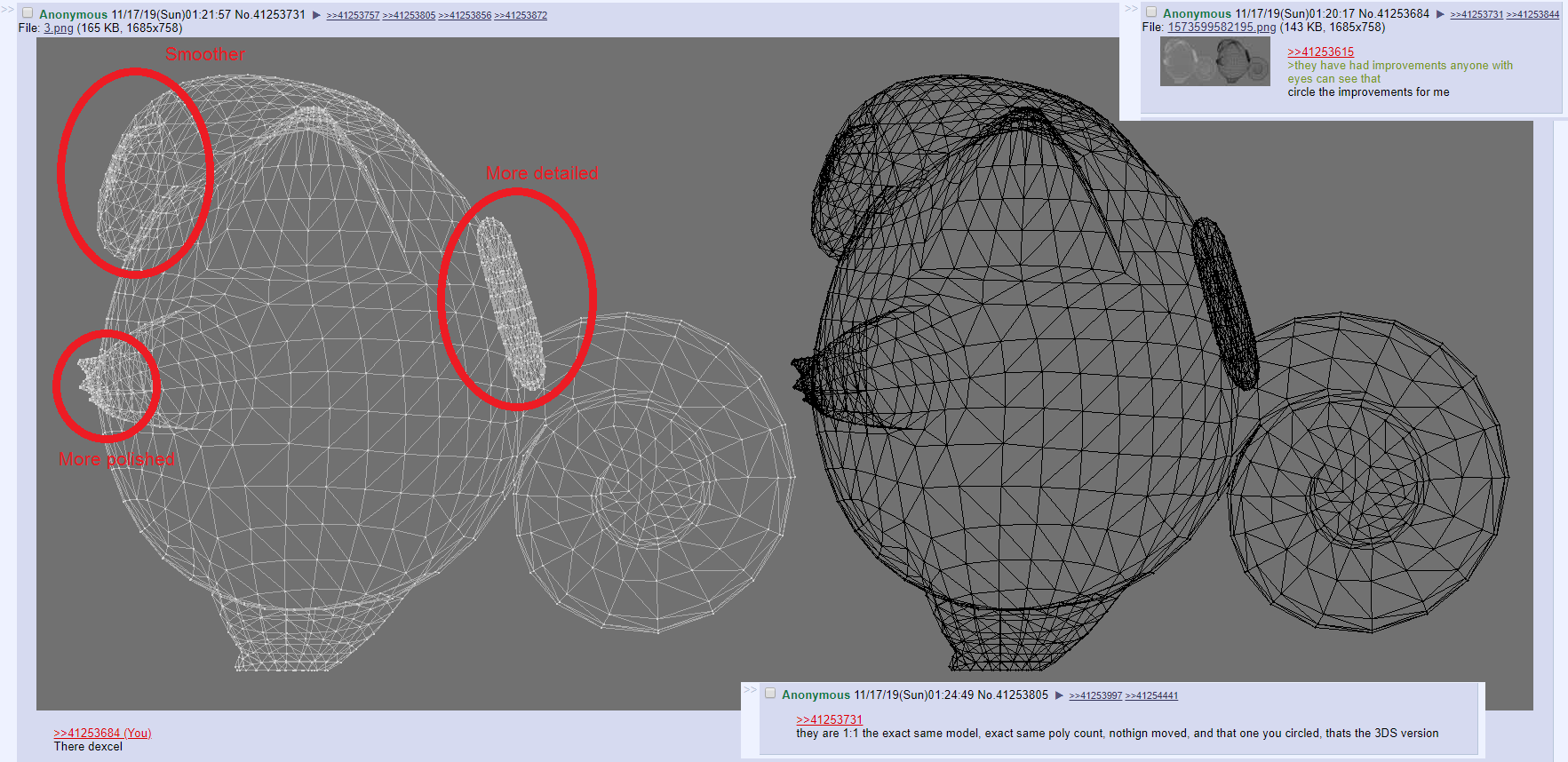Hide post 41253805 with the side arrows
The height and width of the screenshot is (762, 1568).
pyautogui.click(x=750, y=690)
